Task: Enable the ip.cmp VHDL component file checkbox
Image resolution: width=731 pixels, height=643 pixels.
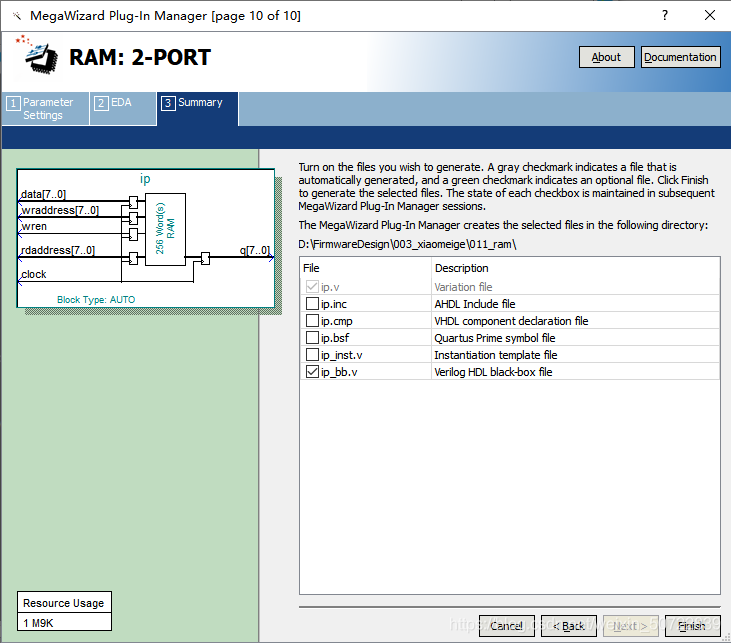Action: (x=312, y=321)
